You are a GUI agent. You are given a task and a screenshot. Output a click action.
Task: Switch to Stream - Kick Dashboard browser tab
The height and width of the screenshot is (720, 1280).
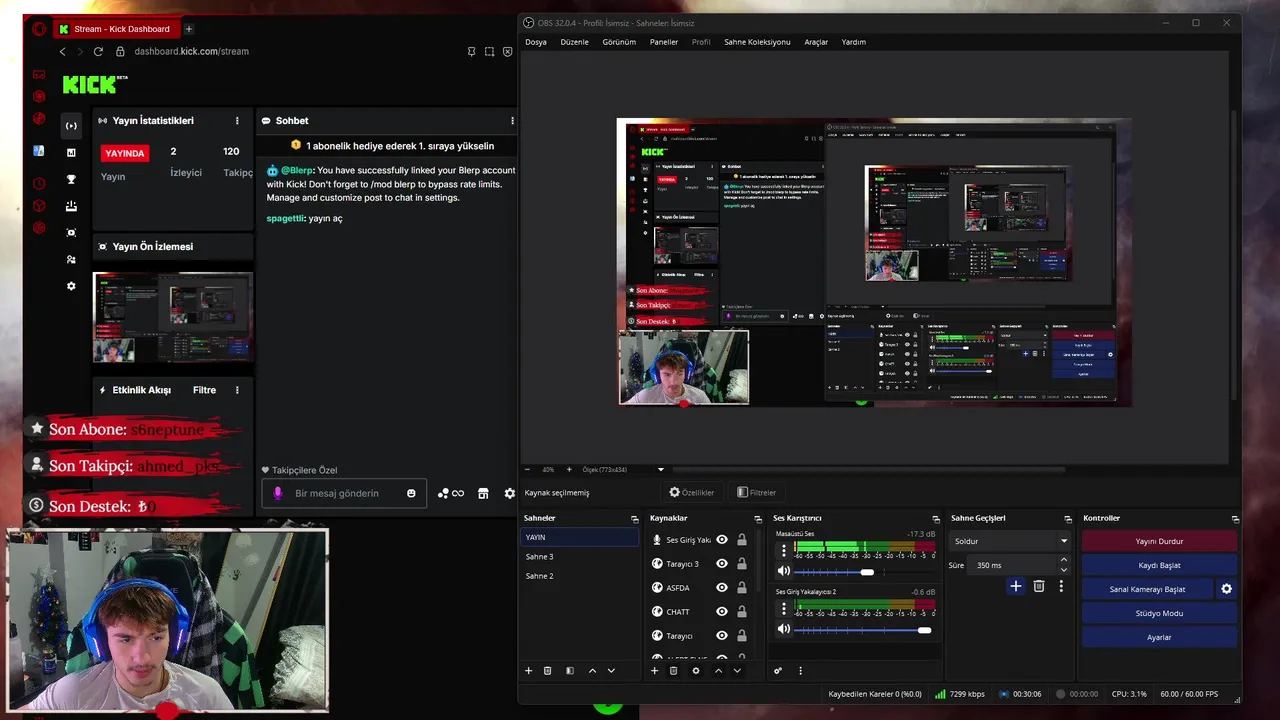(114, 29)
